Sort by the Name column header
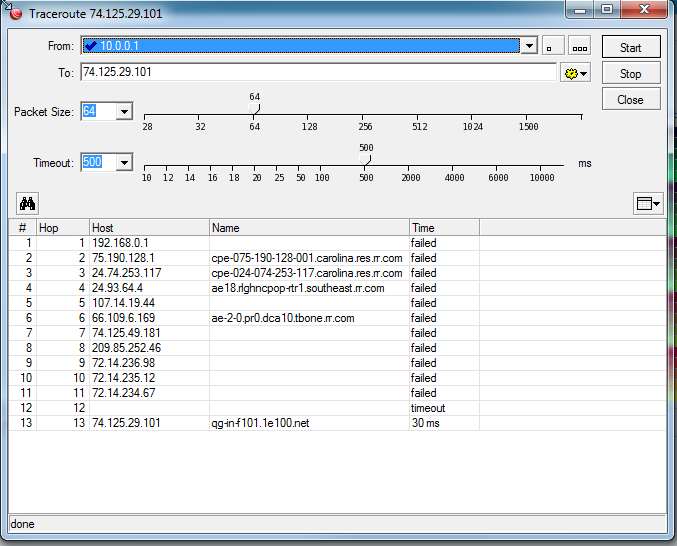 [x=309, y=227]
